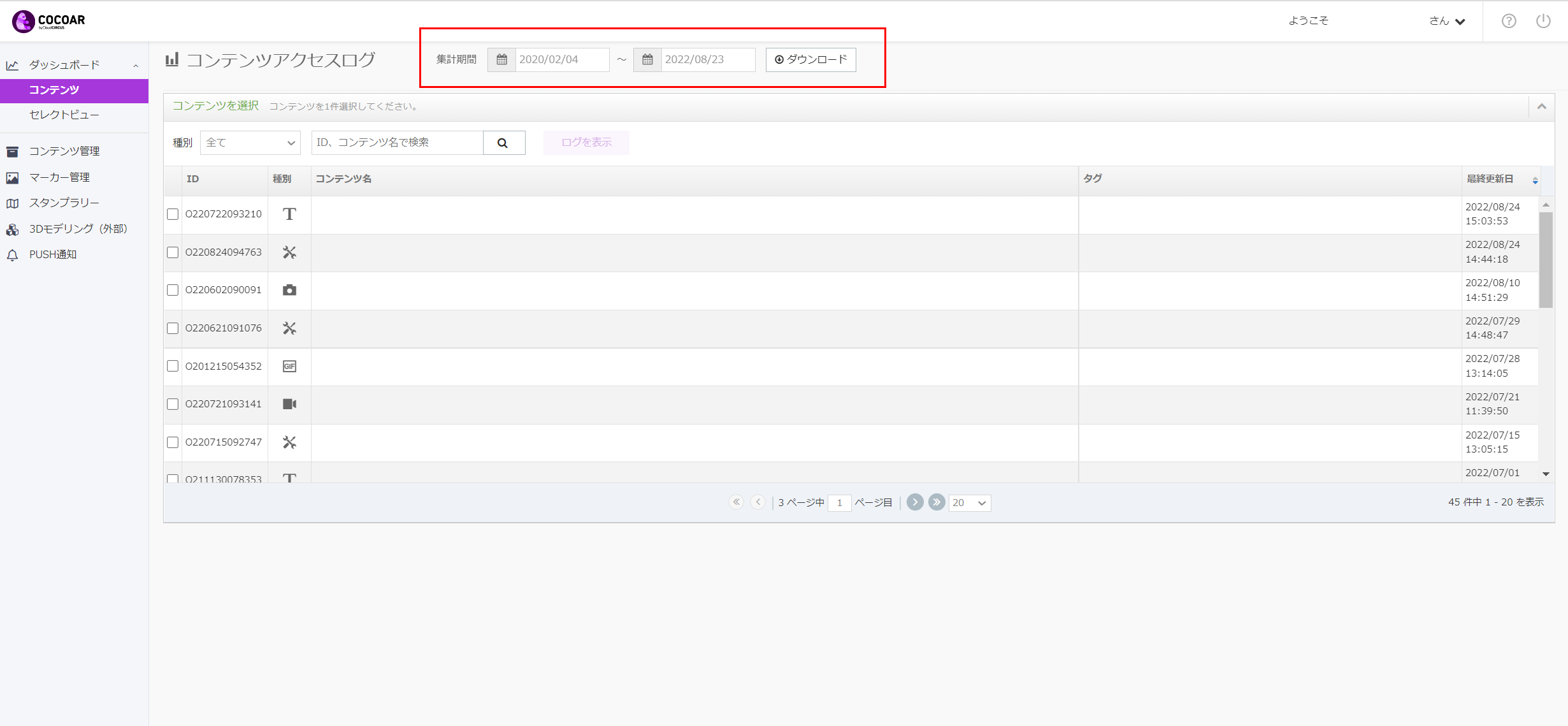Click the power logout icon
Image resolution: width=1568 pixels, height=726 pixels.
click(x=1543, y=21)
